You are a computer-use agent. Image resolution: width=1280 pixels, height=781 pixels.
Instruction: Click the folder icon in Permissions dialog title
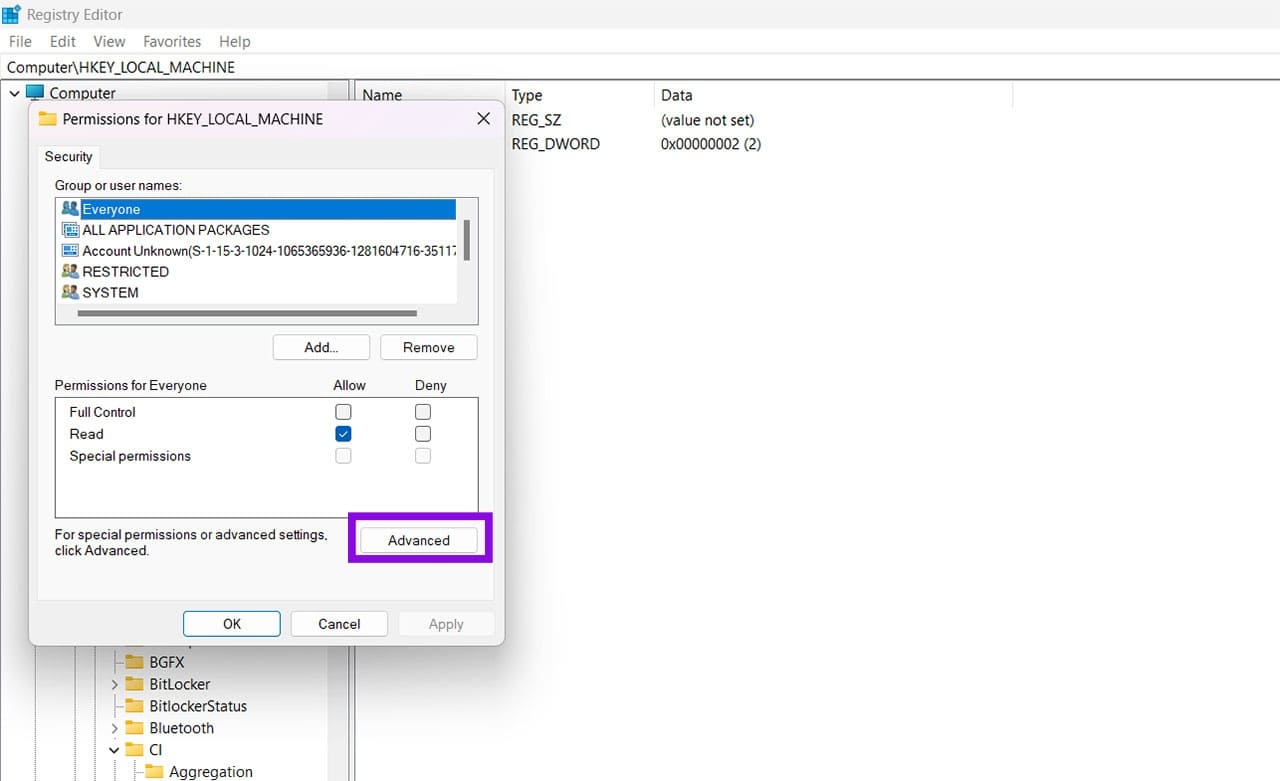coord(47,118)
